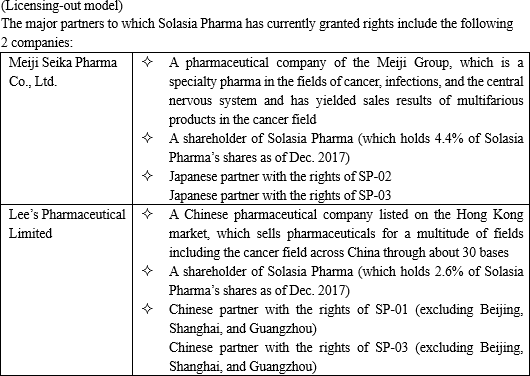Click the diamond bullet before 'Chinese partner' SP-01
The image size is (530, 376).
pyautogui.click(x=147, y=308)
